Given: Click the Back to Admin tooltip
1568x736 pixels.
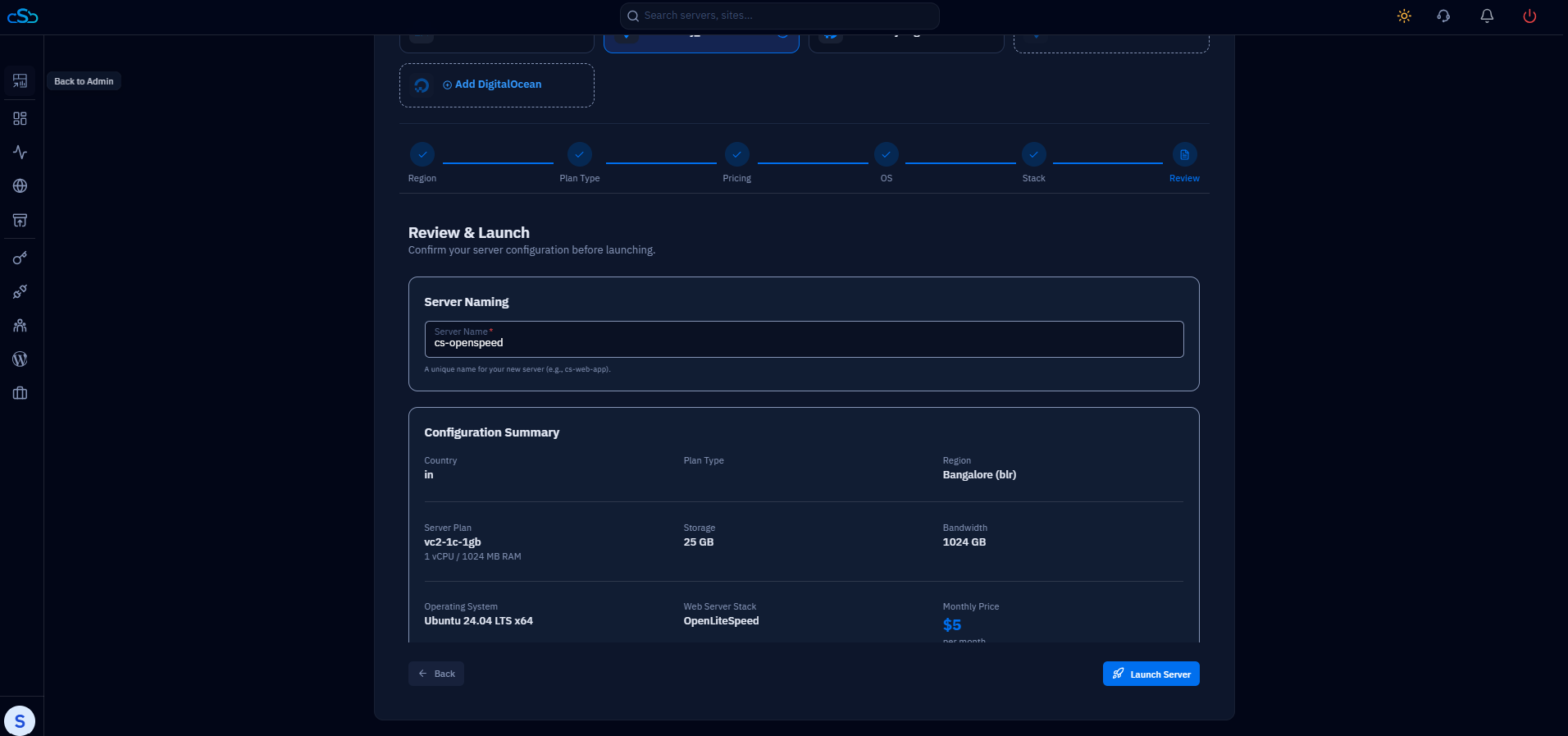Looking at the screenshot, I should 84,81.
